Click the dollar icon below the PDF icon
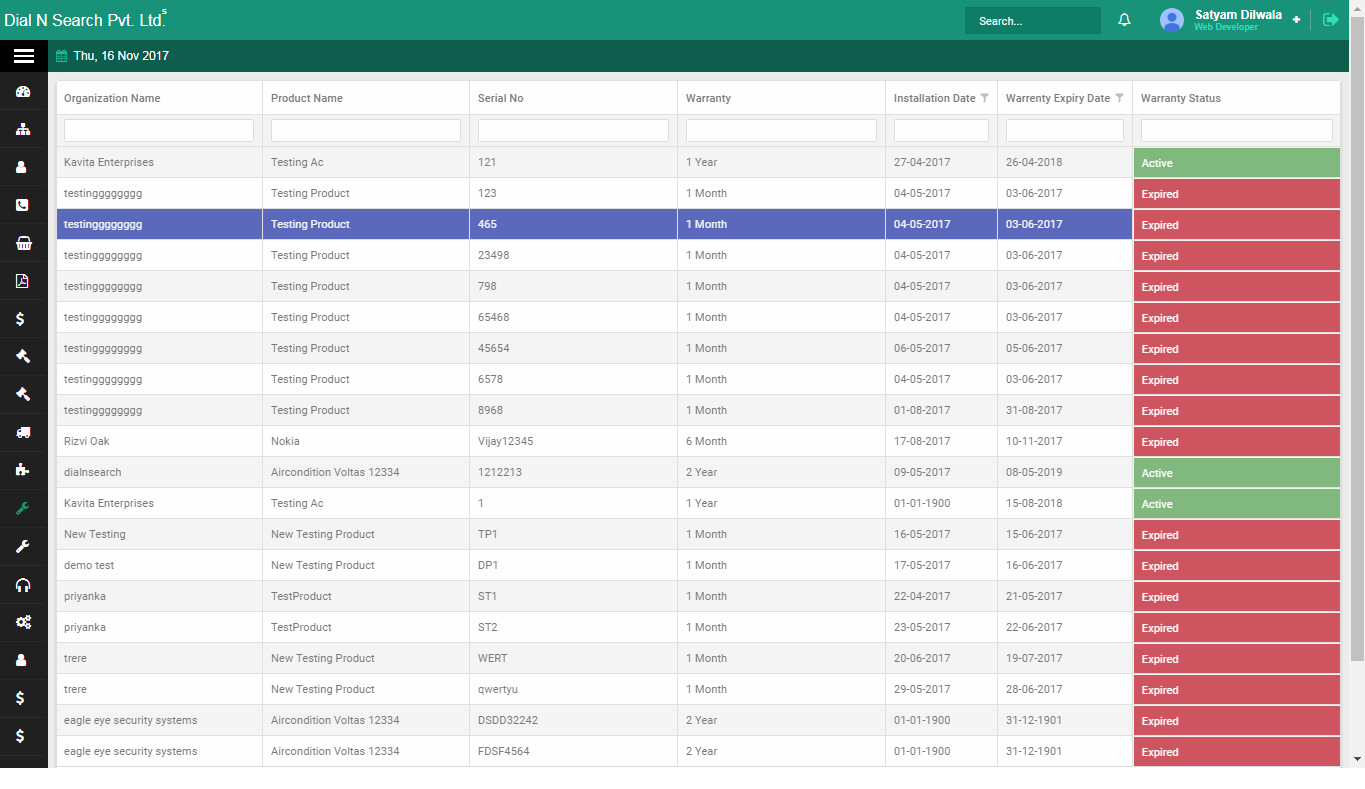 21,319
